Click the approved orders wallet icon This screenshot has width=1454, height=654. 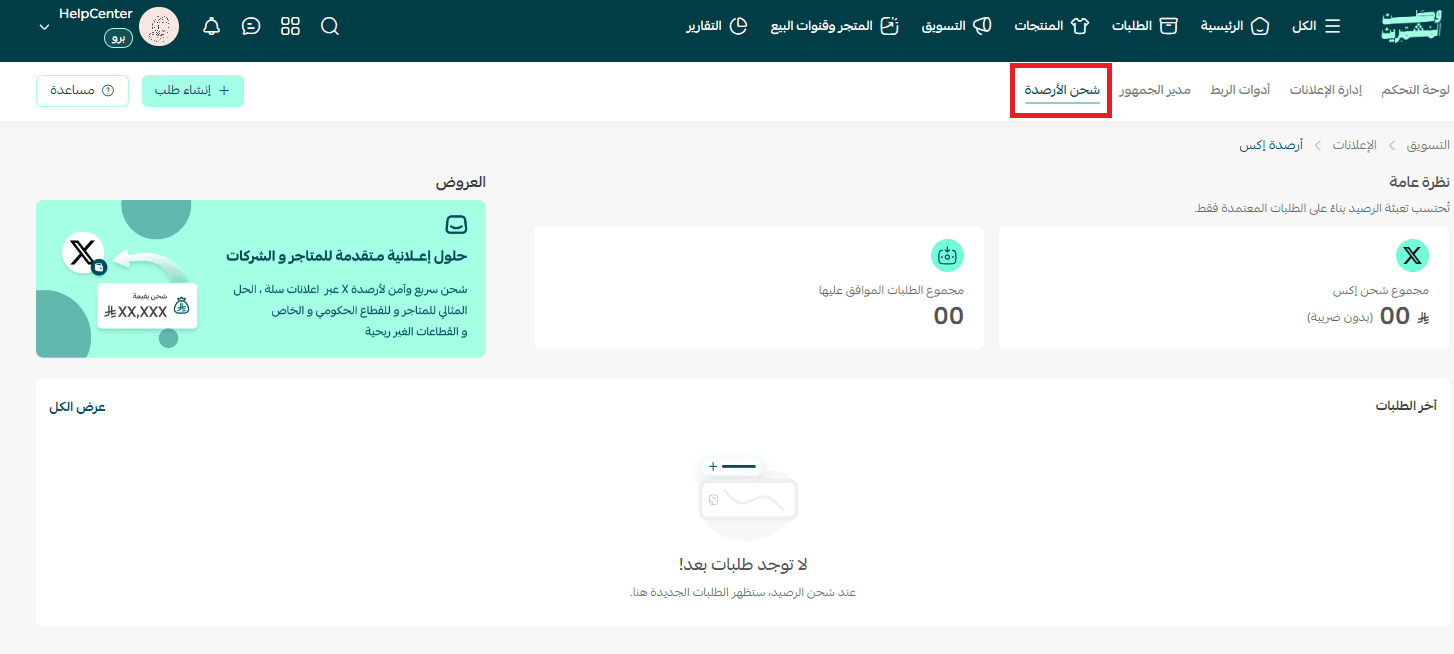pos(947,256)
